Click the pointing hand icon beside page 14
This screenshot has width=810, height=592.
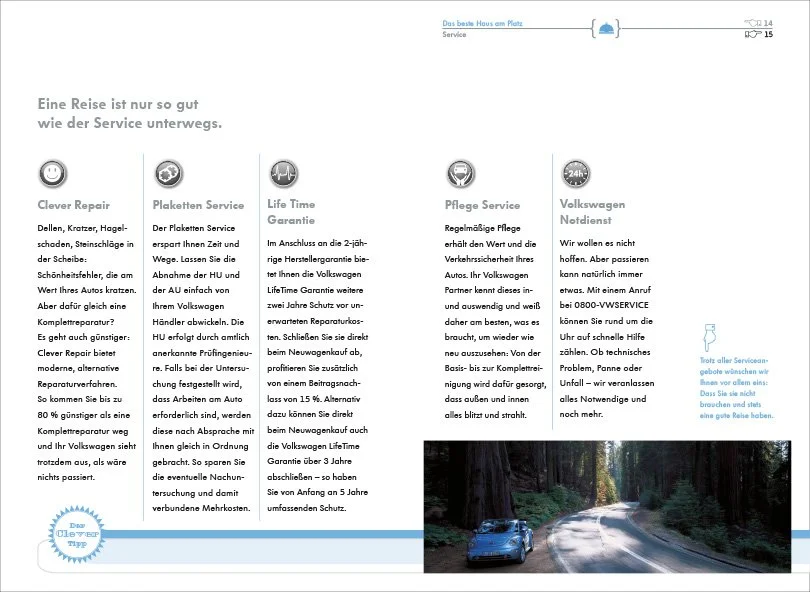[x=753, y=23]
